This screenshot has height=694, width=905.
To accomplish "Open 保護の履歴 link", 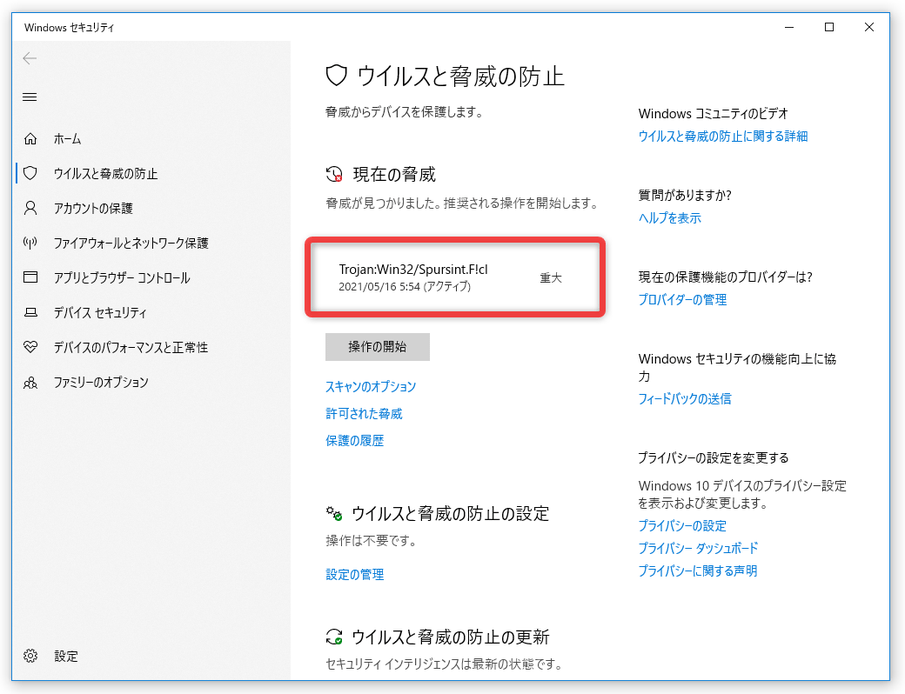I will point(354,441).
